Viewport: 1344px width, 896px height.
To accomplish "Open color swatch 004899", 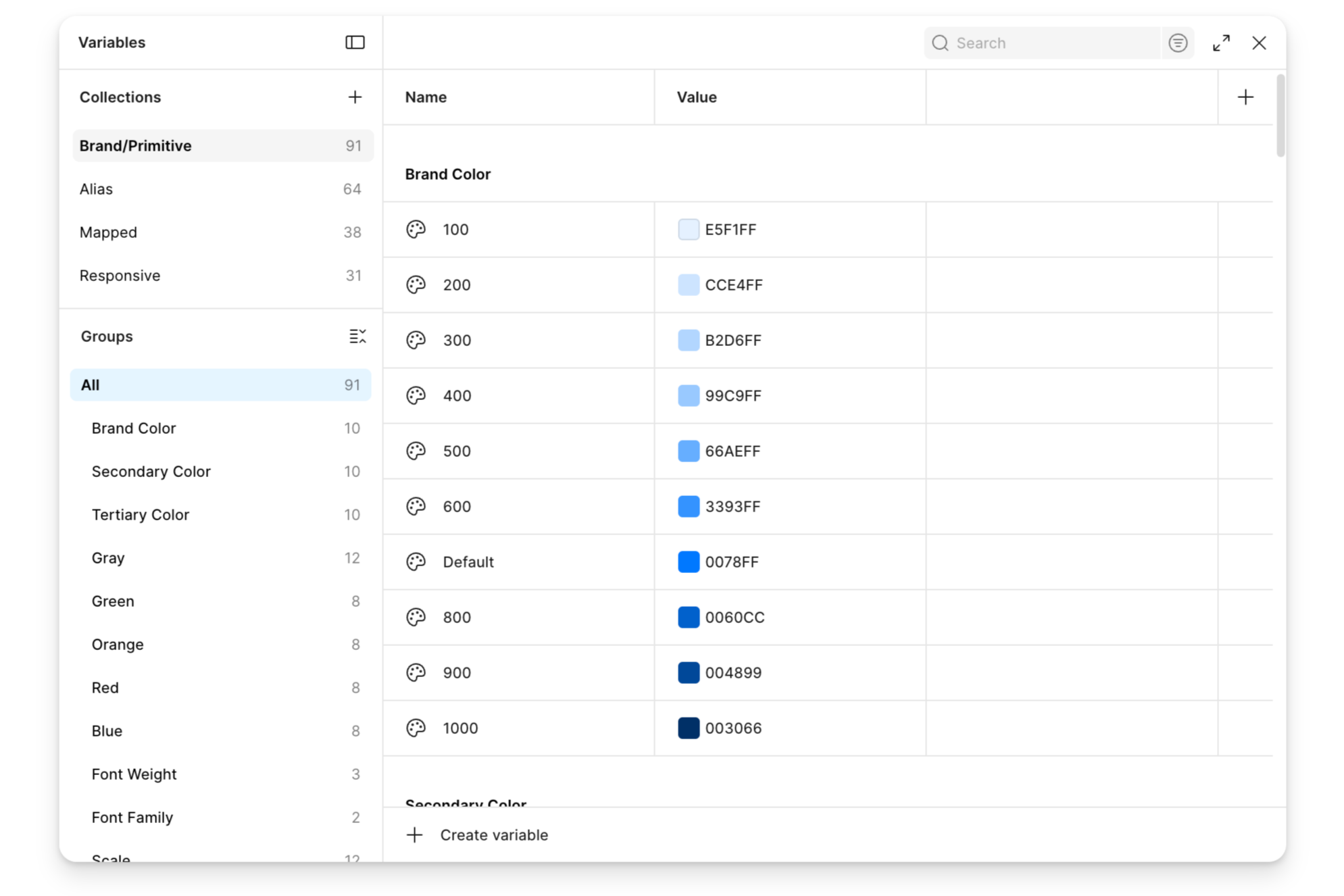I will (x=688, y=672).
